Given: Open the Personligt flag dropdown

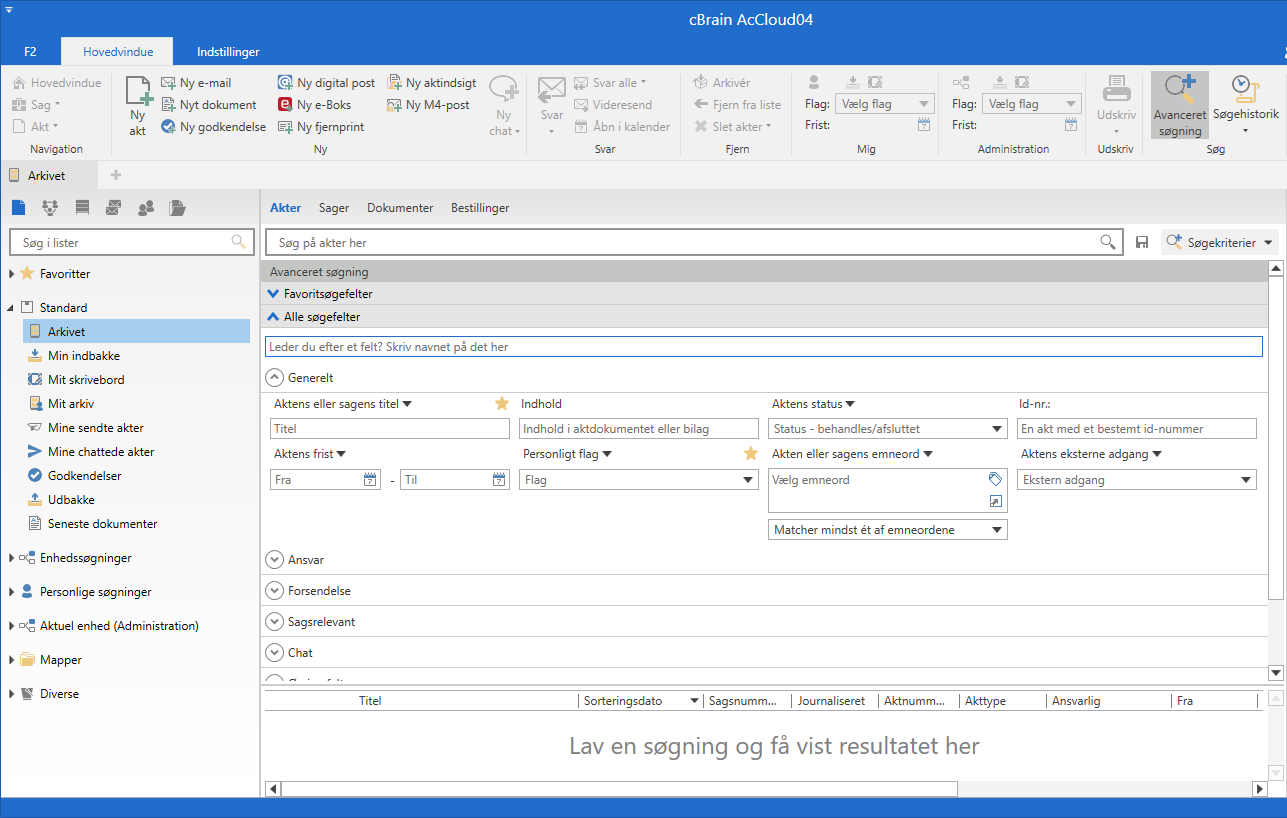Looking at the screenshot, I should 639,480.
